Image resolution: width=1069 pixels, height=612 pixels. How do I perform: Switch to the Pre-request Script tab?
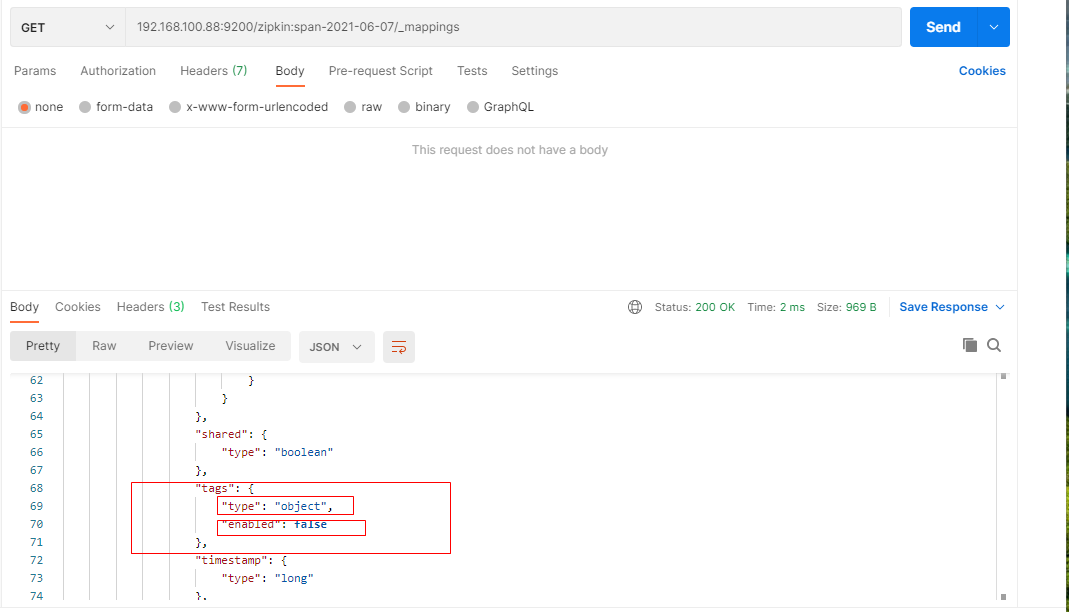tap(380, 71)
